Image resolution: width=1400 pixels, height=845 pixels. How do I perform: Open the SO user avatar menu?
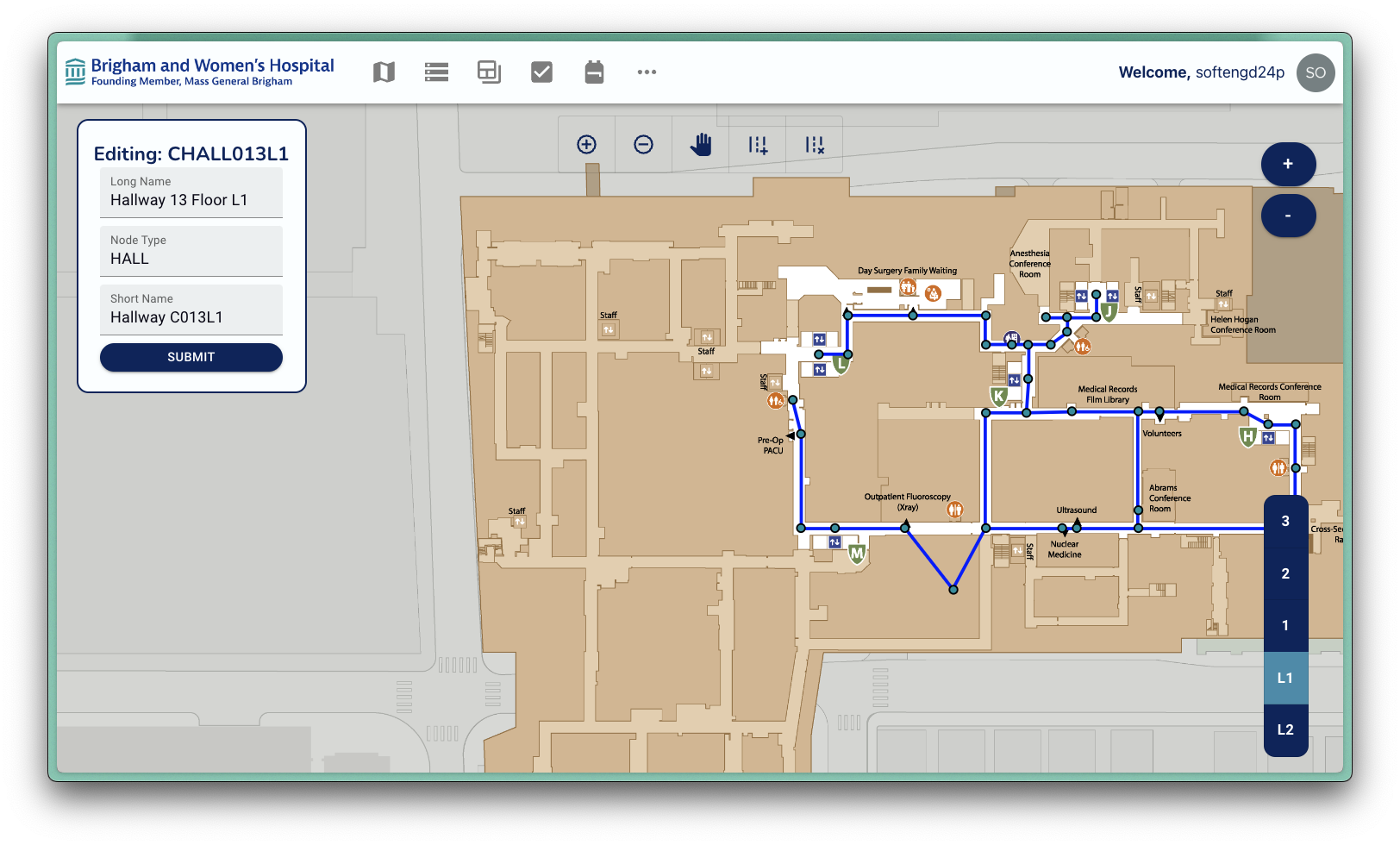pos(1316,72)
